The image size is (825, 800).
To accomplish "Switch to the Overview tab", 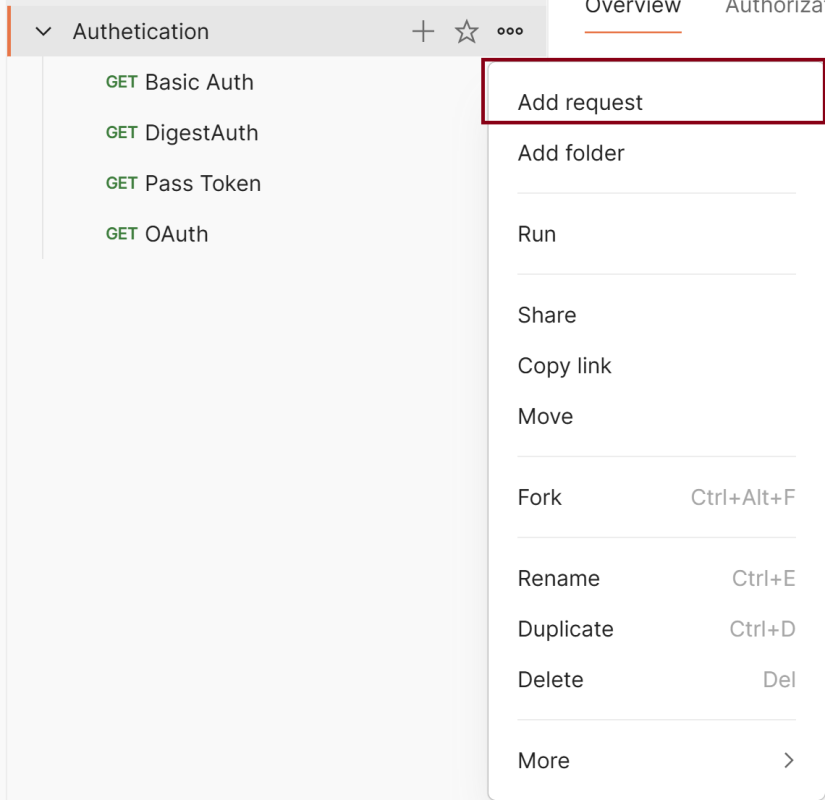I will (632, 8).
